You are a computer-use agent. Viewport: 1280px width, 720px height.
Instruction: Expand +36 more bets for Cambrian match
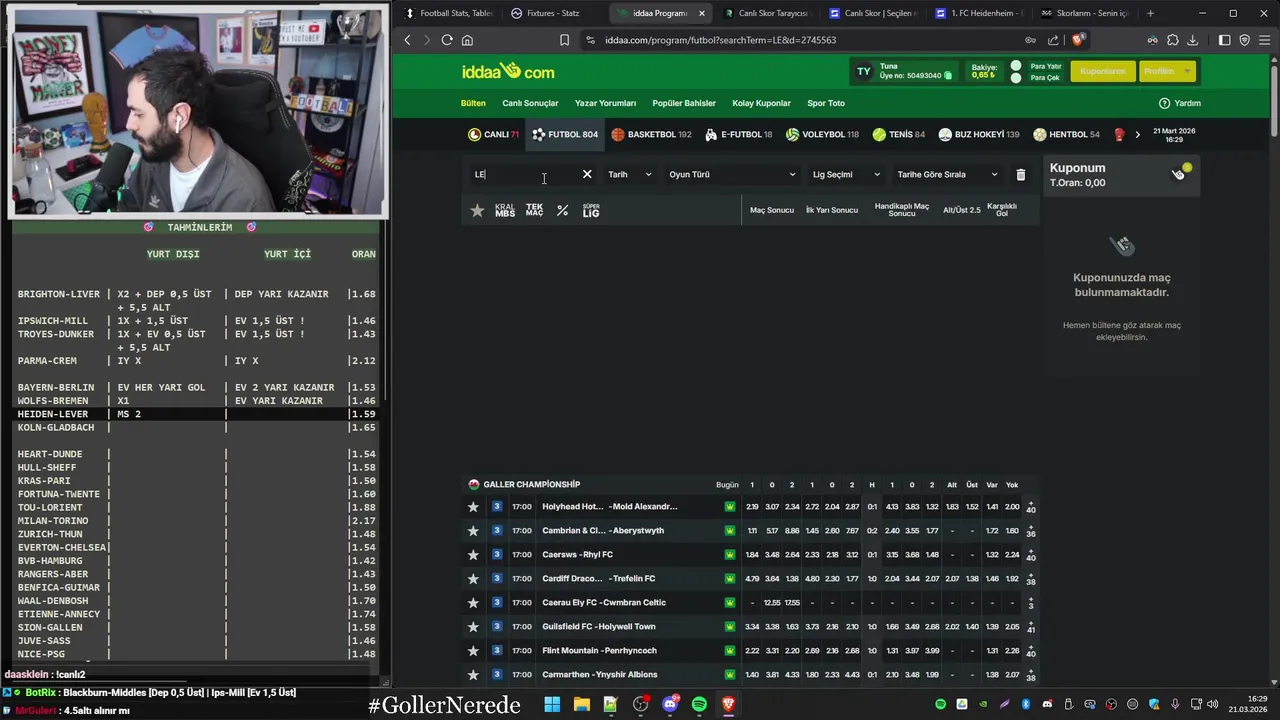pyautogui.click(x=1031, y=531)
